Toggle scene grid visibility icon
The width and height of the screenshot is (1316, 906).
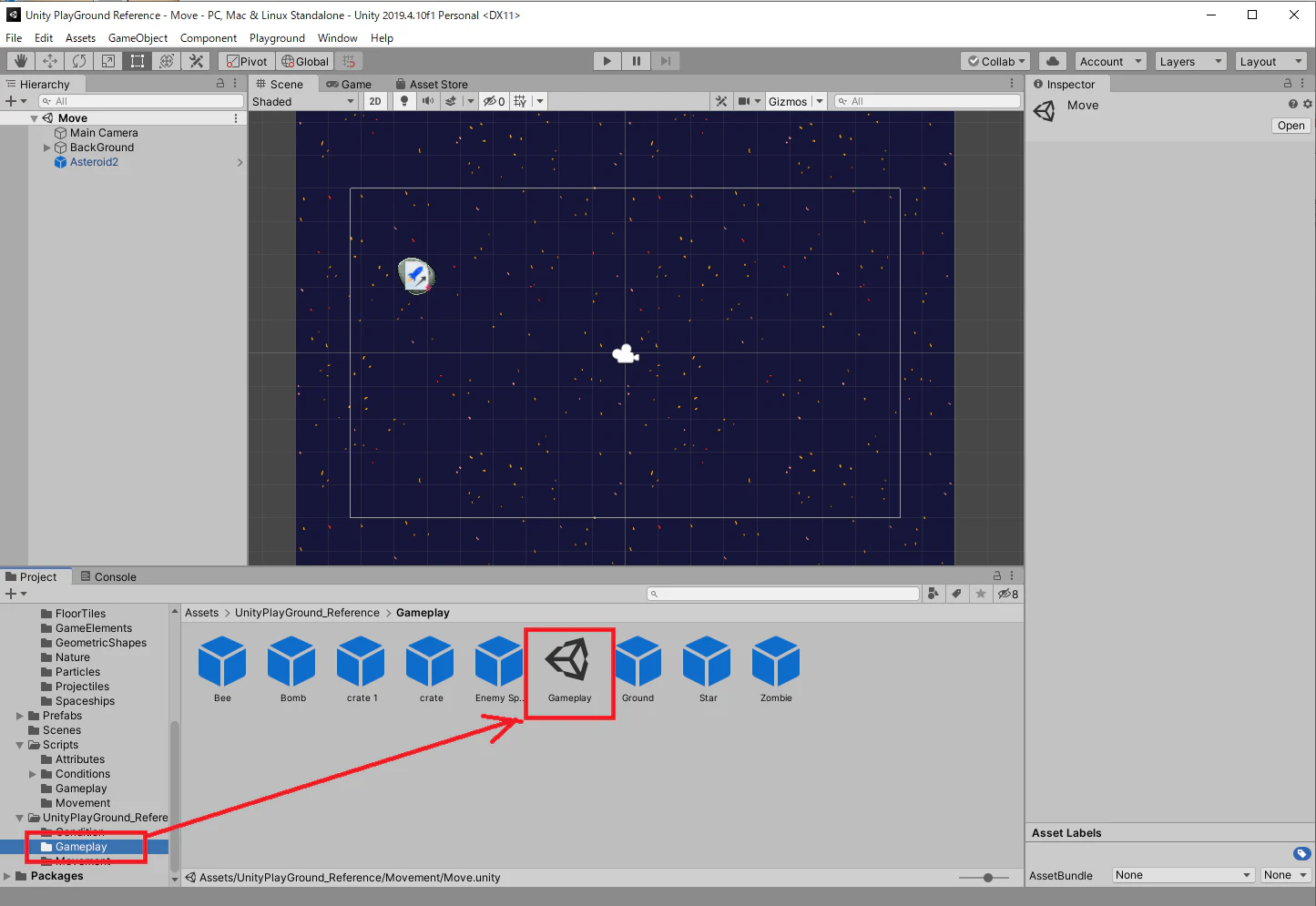coord(520,101)
